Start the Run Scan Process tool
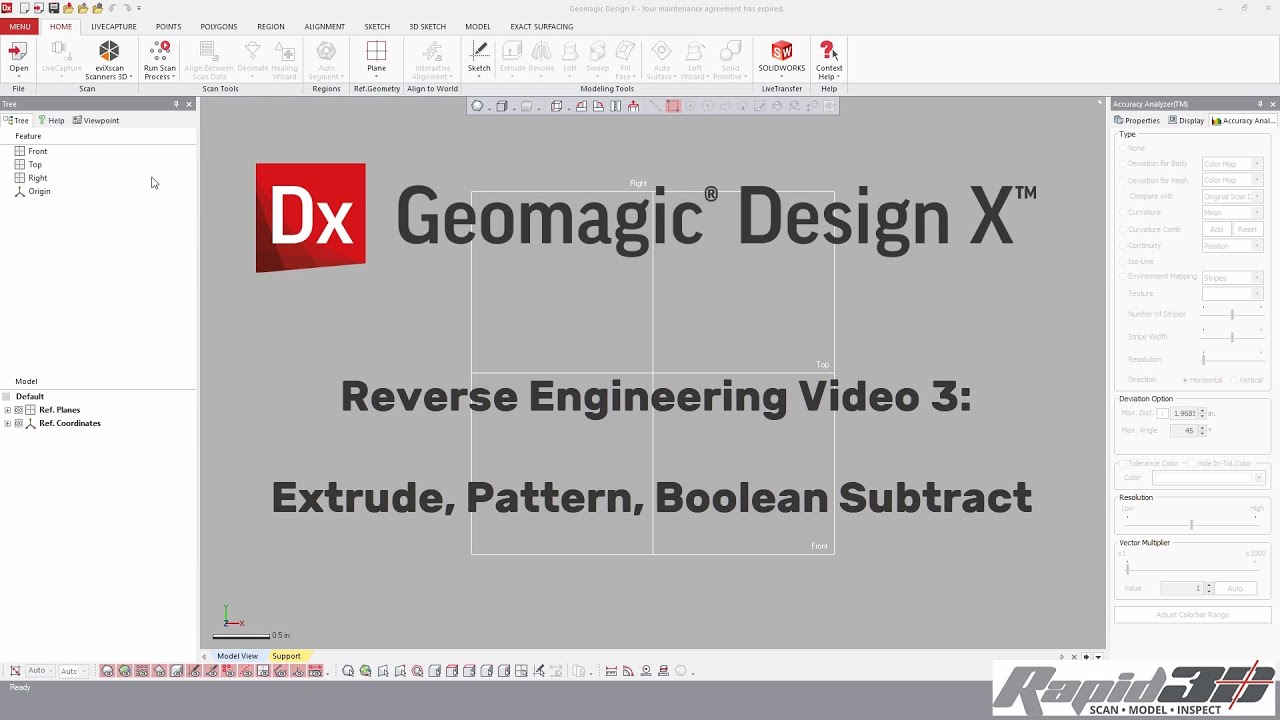Viewport: 1280px width, 720px height. (159, 60)
